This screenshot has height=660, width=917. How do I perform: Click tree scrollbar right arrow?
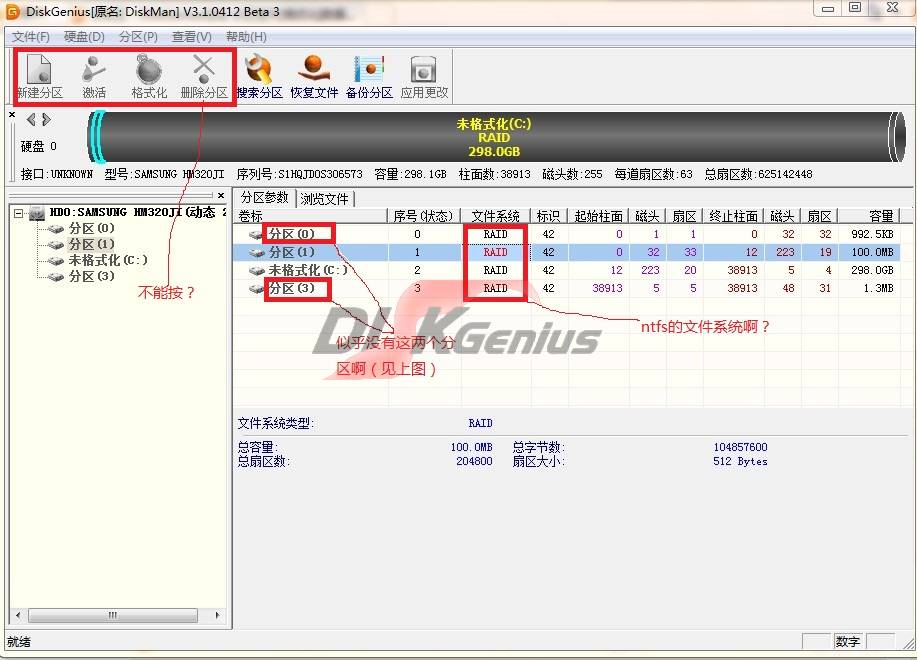pyautogui.click(x=218, y=615)
